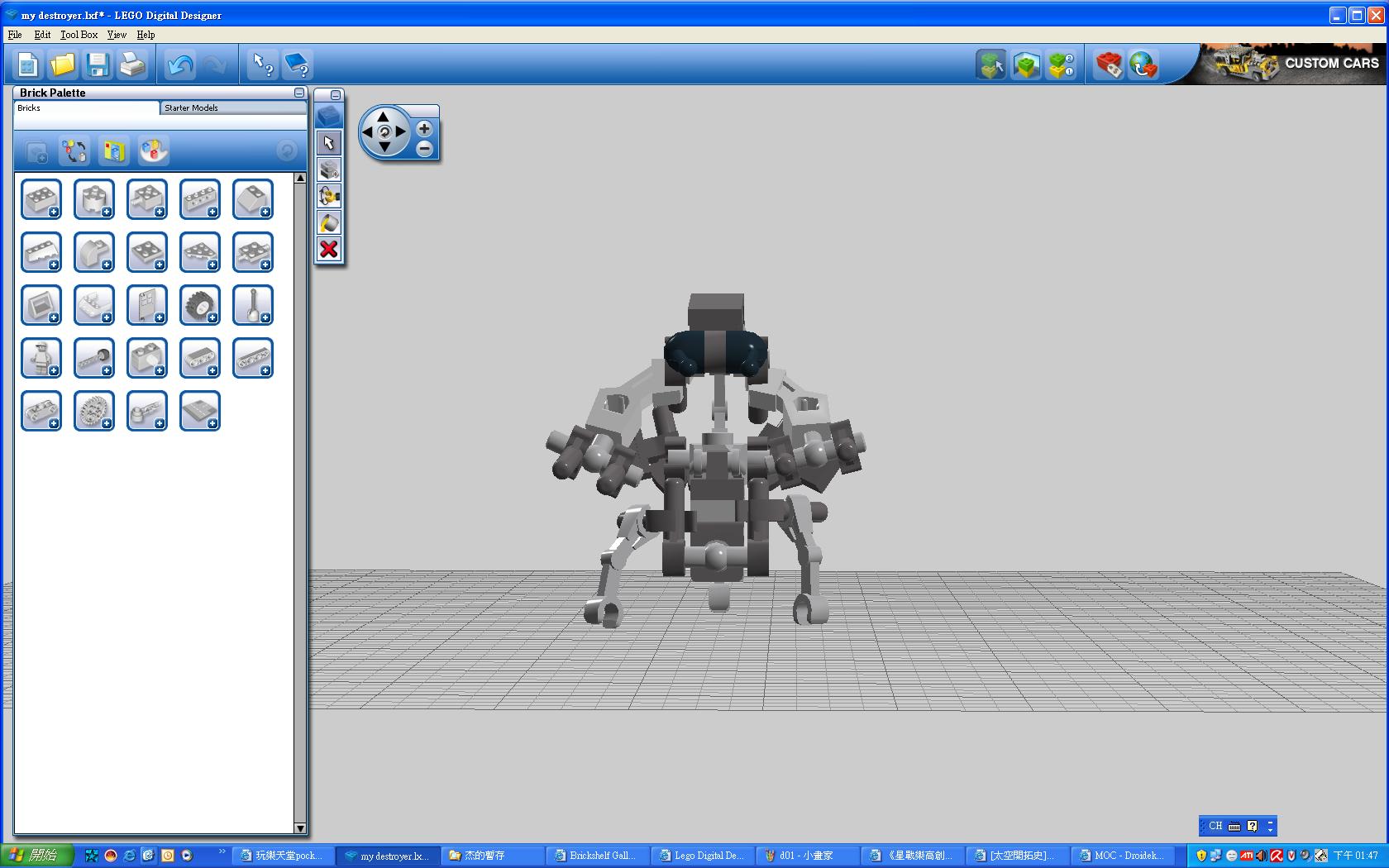The image size is (1389, 868).
Task: Open the Brickshelf Gallery taskbar window
Action: tap(594, 856)
